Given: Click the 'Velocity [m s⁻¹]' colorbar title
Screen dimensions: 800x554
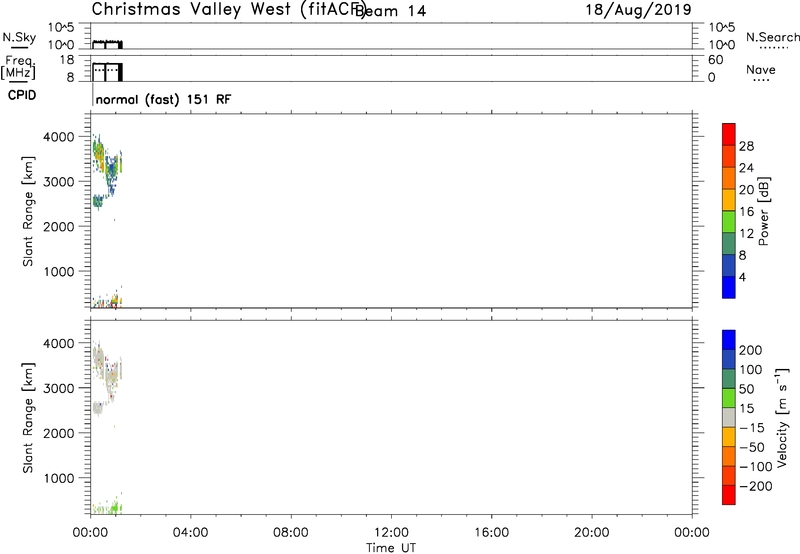Looking at the screenshot, I should click(782, 417).
